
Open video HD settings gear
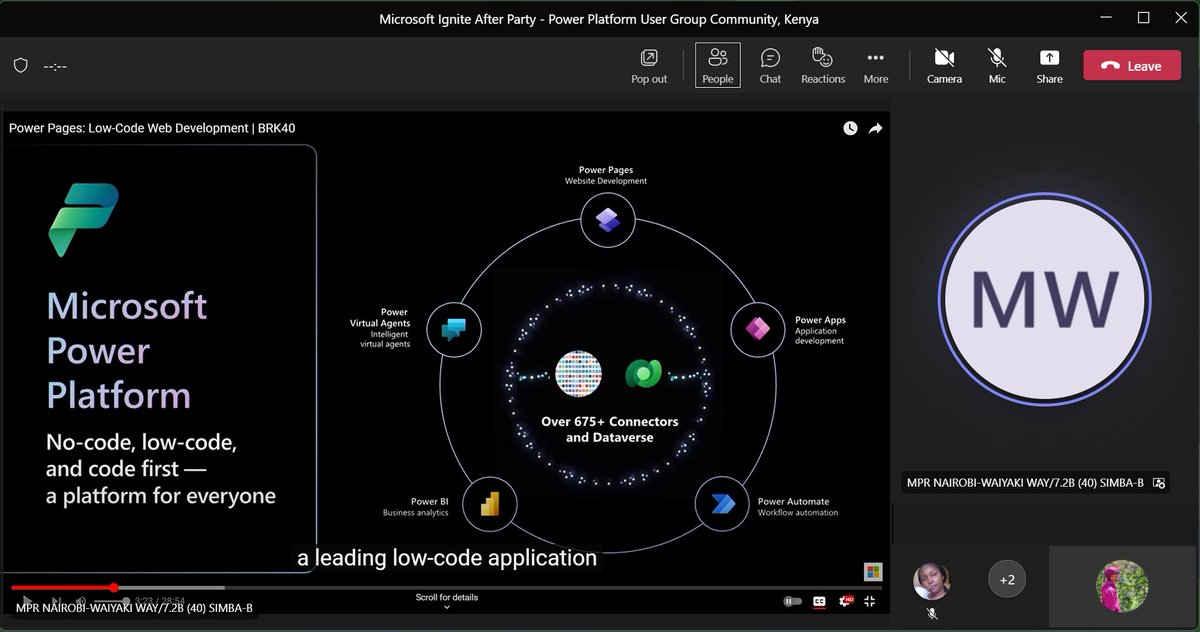845,601
